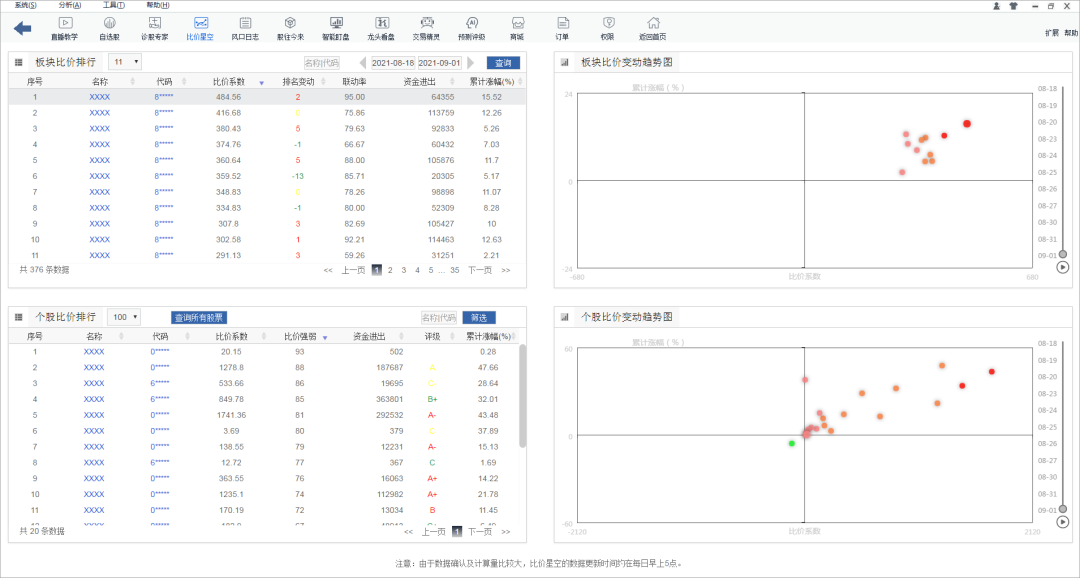Click the sector trend chart date slider handle
Screen dimensions: 1080x578
[x=1063, y=254]
